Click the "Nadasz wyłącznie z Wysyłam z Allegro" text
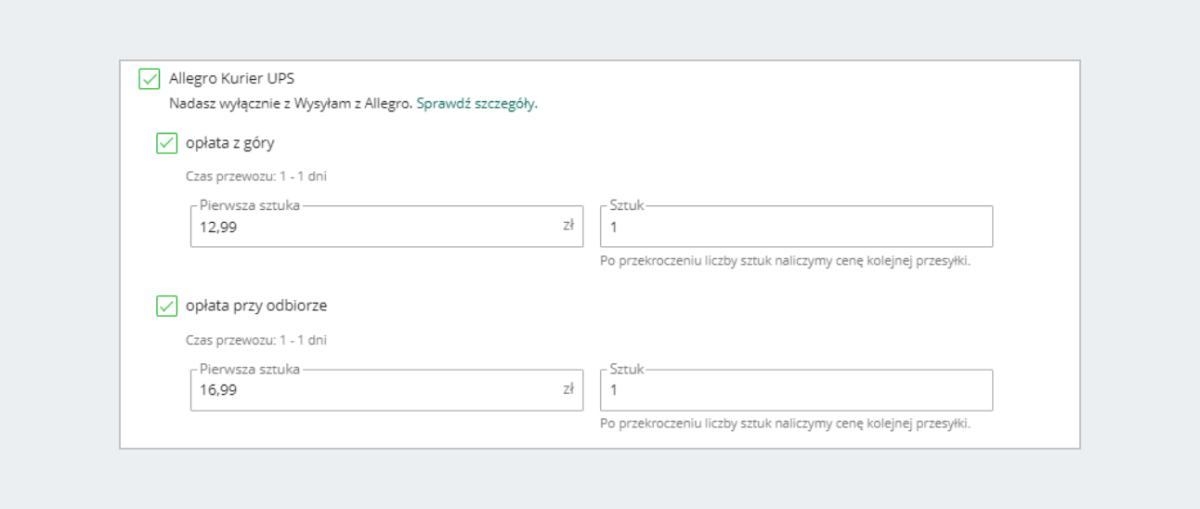Screen dimensions: 1200x509 pos(290,103)
